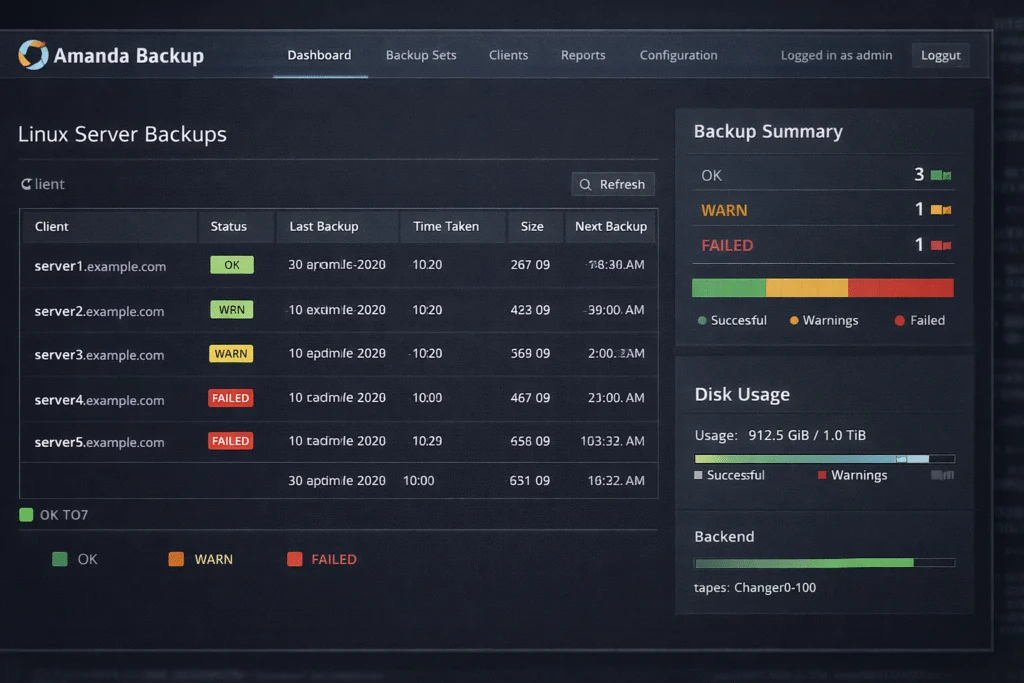Click the Backend tapes capacity bar

[x=824, y=563]
